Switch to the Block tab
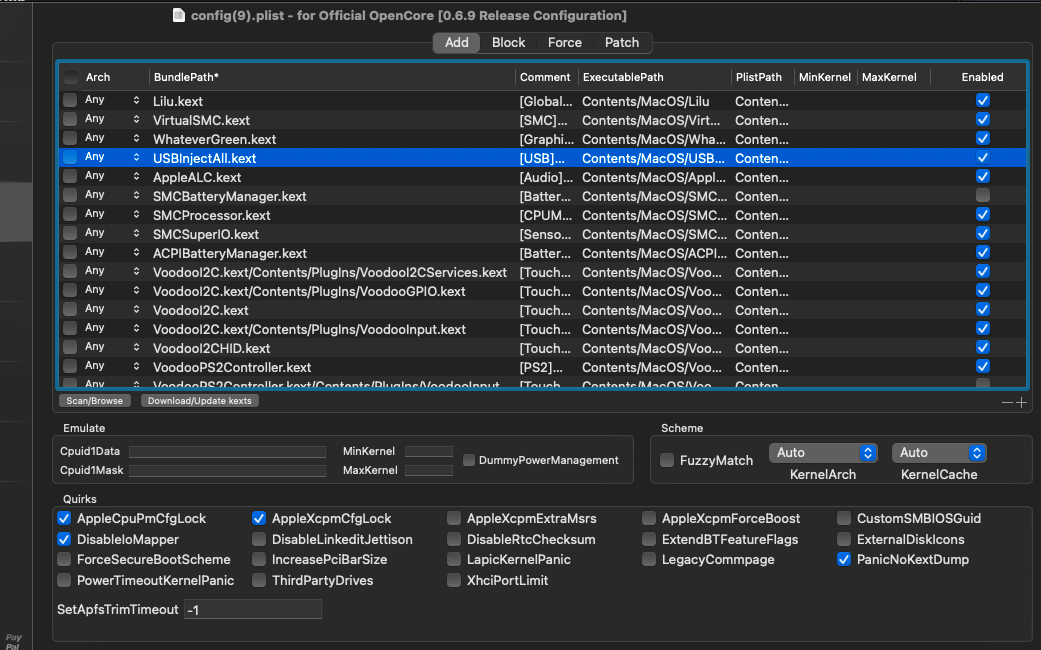Screen dimensions: 1041x650 point(508,42)
